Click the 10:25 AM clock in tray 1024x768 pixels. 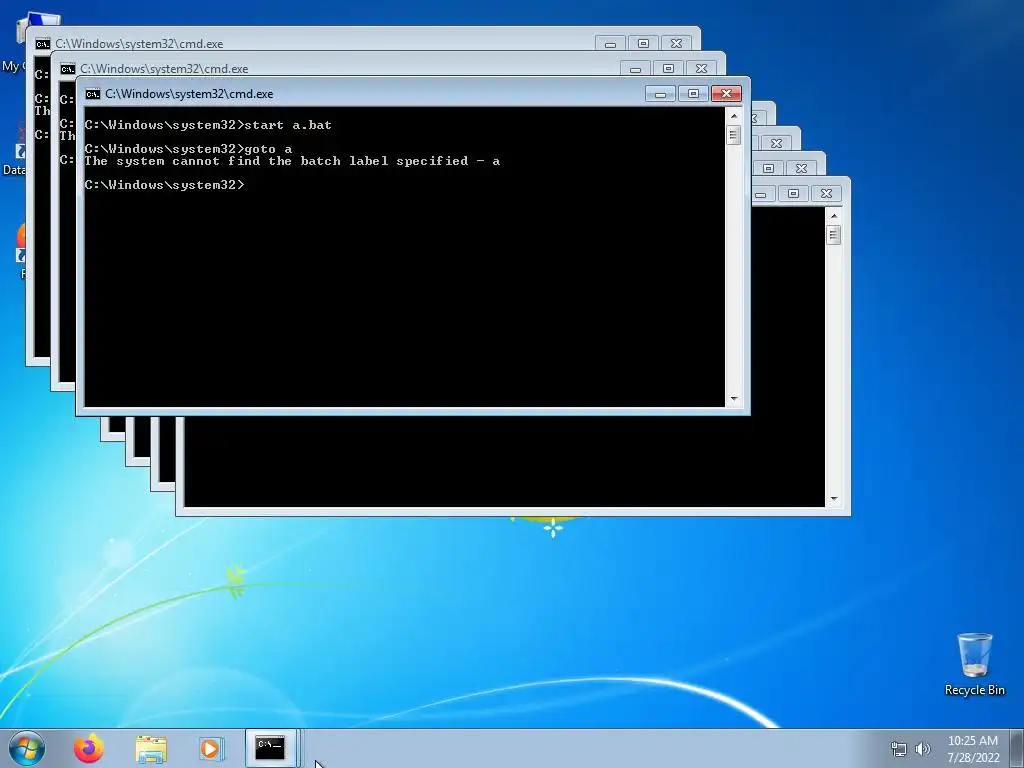click(972, 741)
